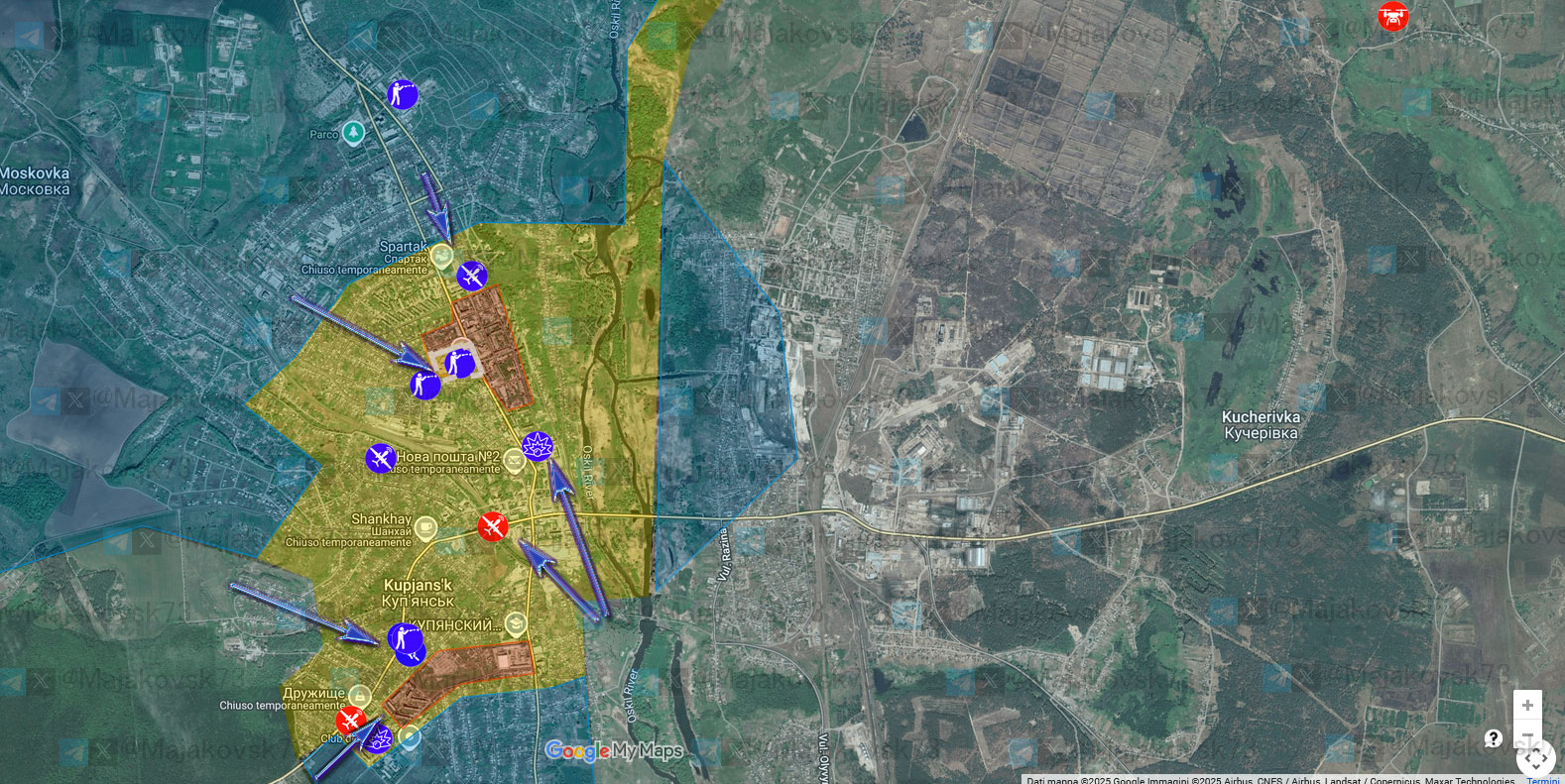Screen dimensions: 1565x784
Task: Click the Нова пошта №2 label
Action: [448, 457]
